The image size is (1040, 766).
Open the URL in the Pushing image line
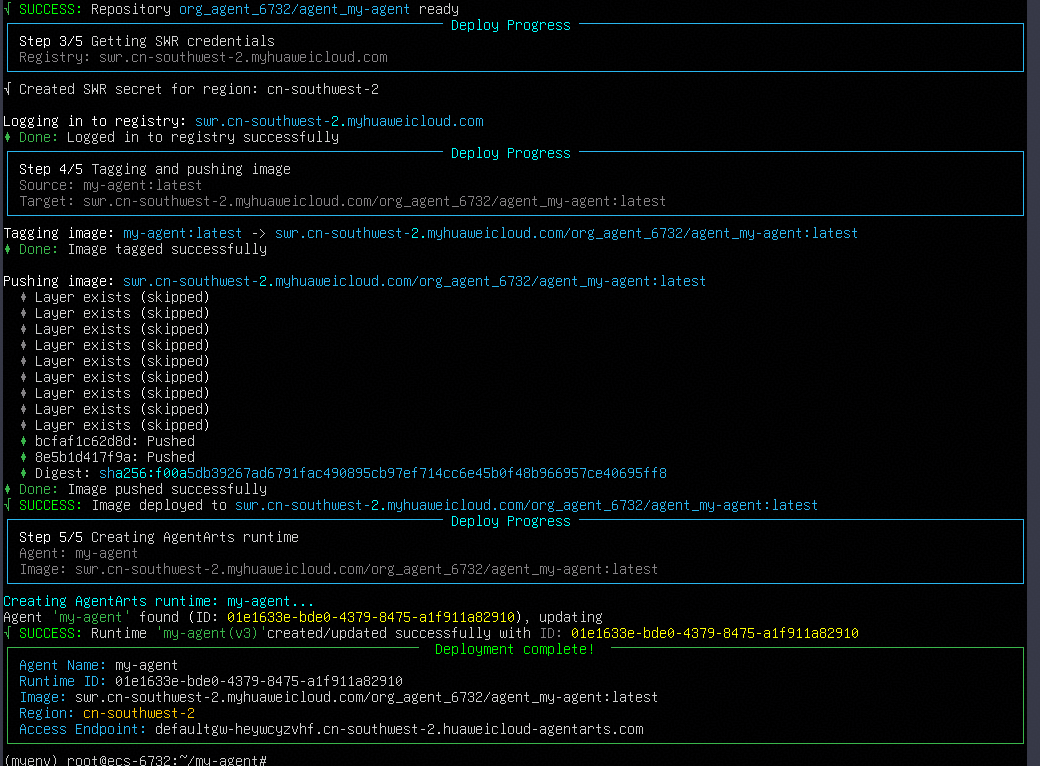[x=415, y=281]
